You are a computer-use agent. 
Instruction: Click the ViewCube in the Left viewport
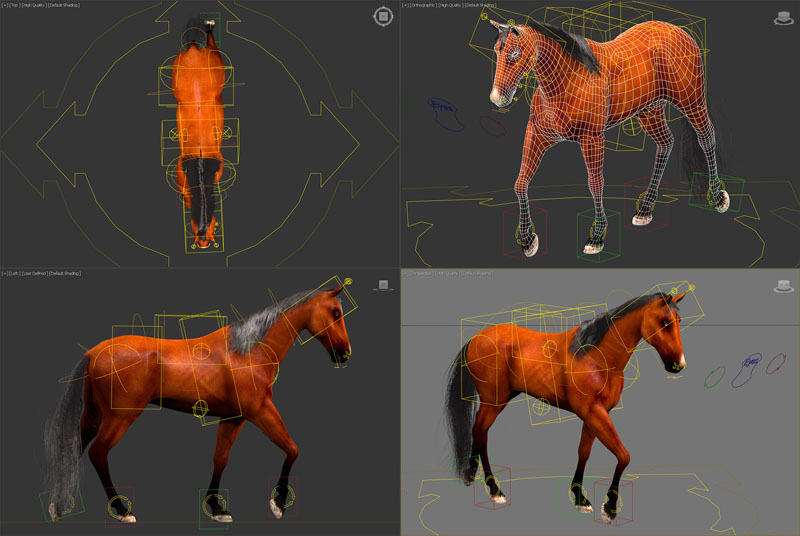pos(381,284)
